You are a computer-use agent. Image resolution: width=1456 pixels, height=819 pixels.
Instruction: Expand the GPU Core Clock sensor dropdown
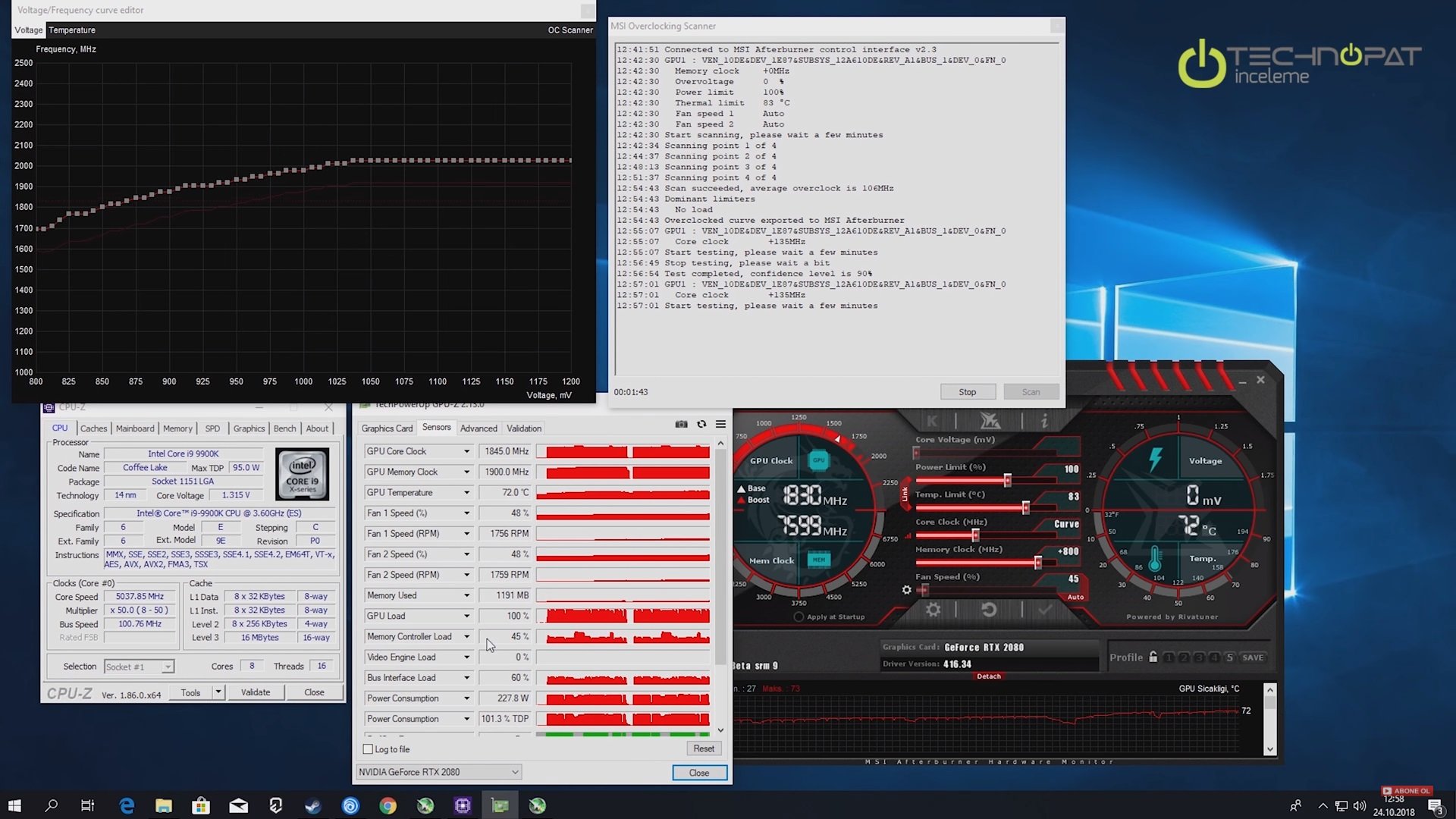pyautogui.click(x=466, y=451)
